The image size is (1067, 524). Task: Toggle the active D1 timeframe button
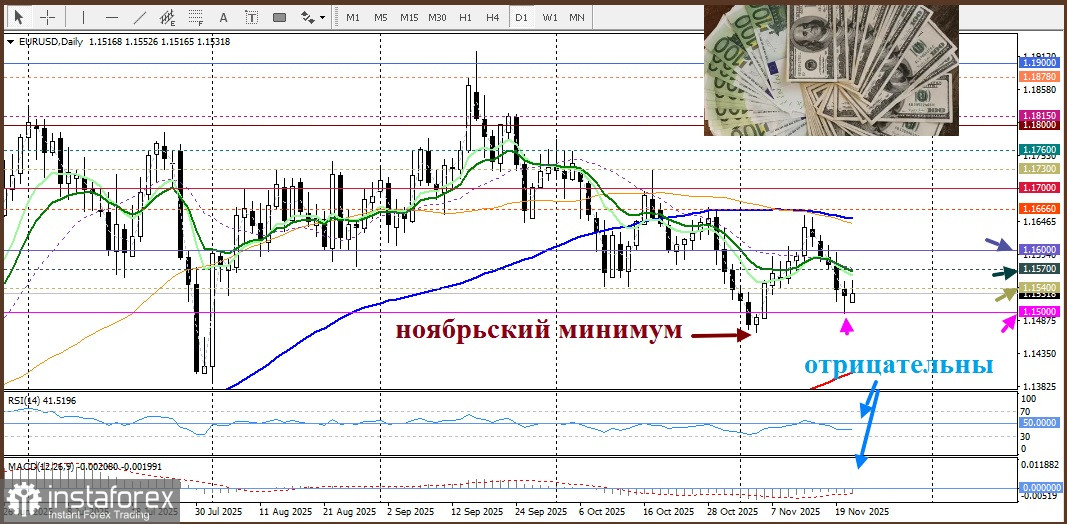[x=521, y=18]
